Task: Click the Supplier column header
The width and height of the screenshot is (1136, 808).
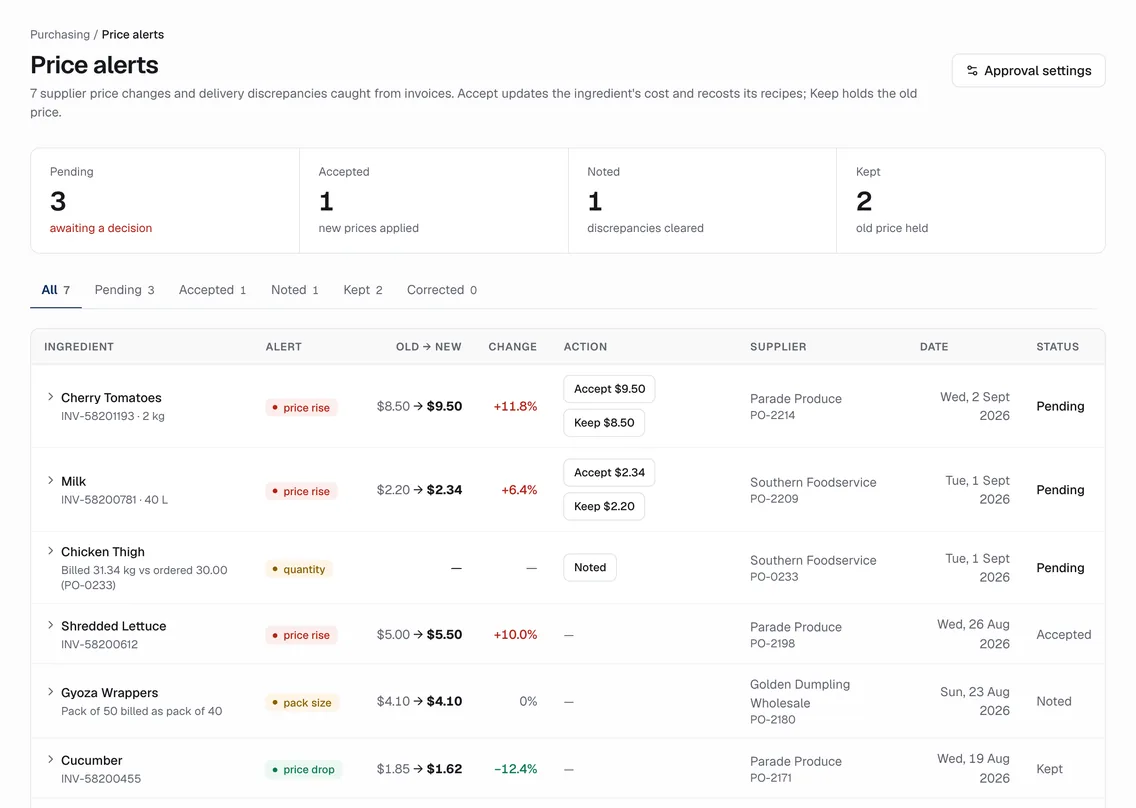Action: [x=778, y=347]
